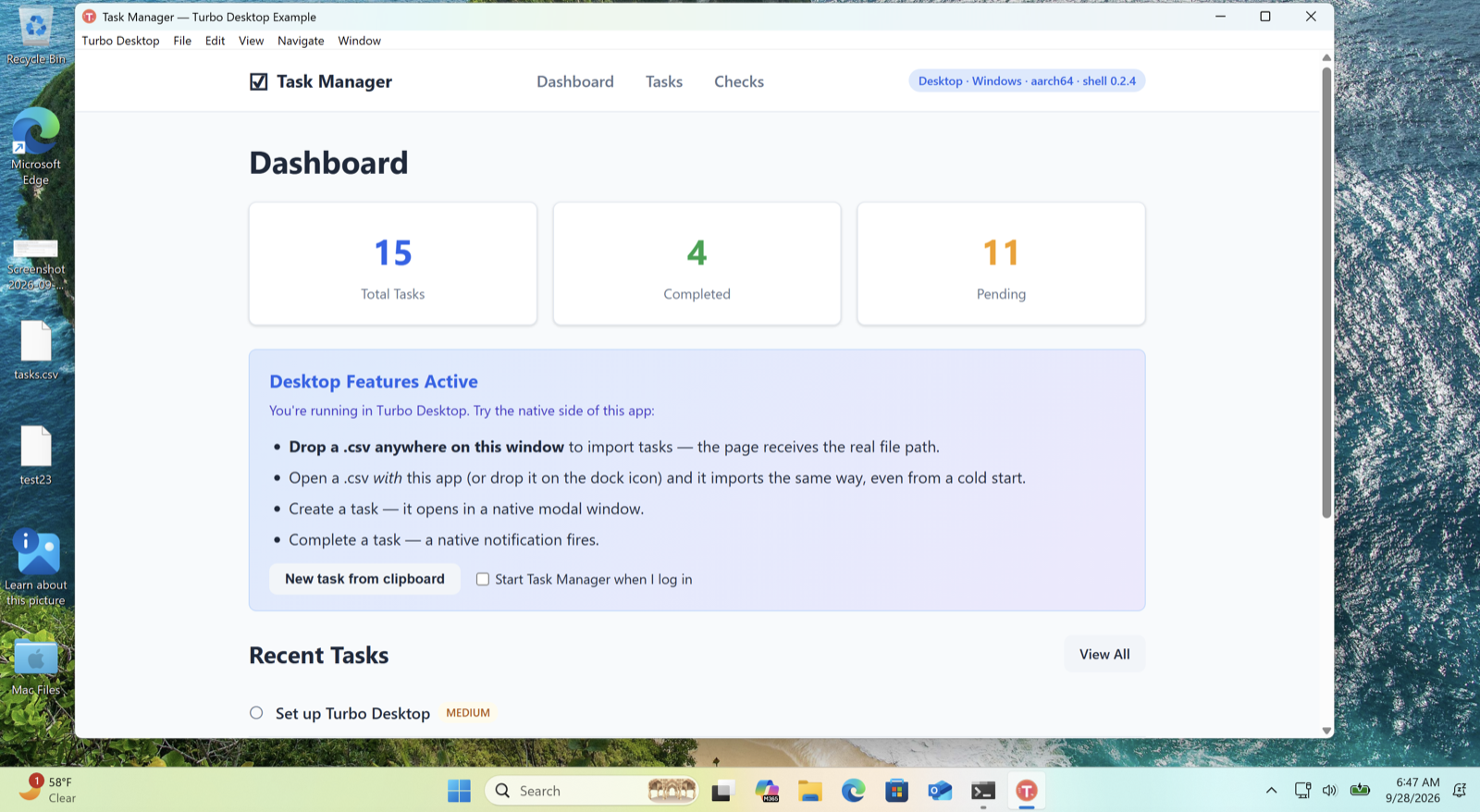Click the taskbar clock showing 6:47 AM
1480x812 pixels.
pos(1412,790)
